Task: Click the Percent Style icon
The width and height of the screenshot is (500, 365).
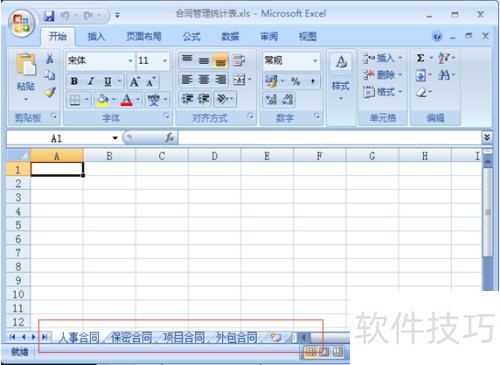Action: coord(296,81)
